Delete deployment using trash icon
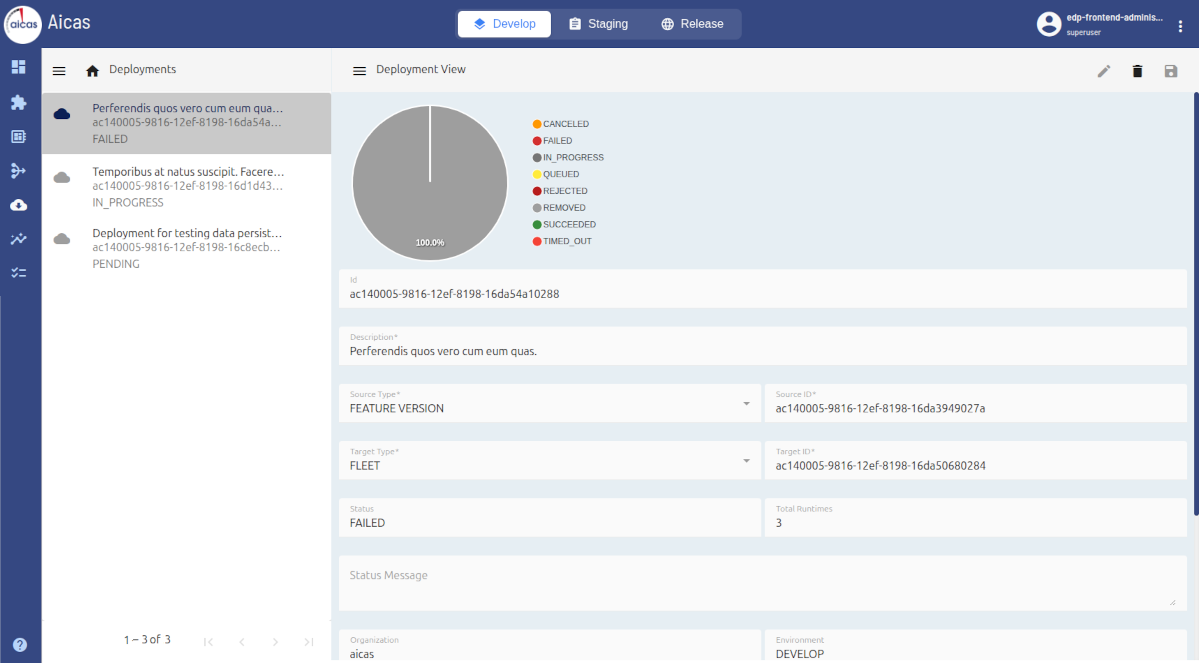Image resolution: width=1199 pixels, height=663 pixels. [1137, 71]
